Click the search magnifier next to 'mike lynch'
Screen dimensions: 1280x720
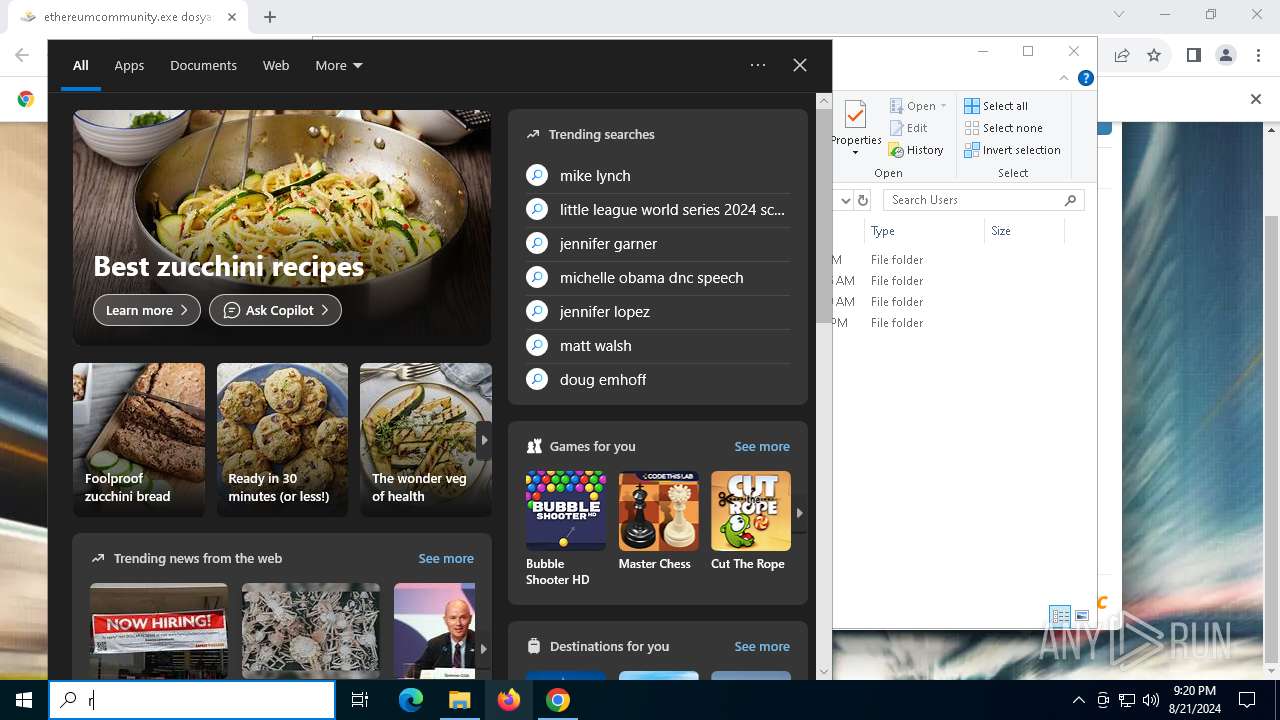[x=537, y=175]
